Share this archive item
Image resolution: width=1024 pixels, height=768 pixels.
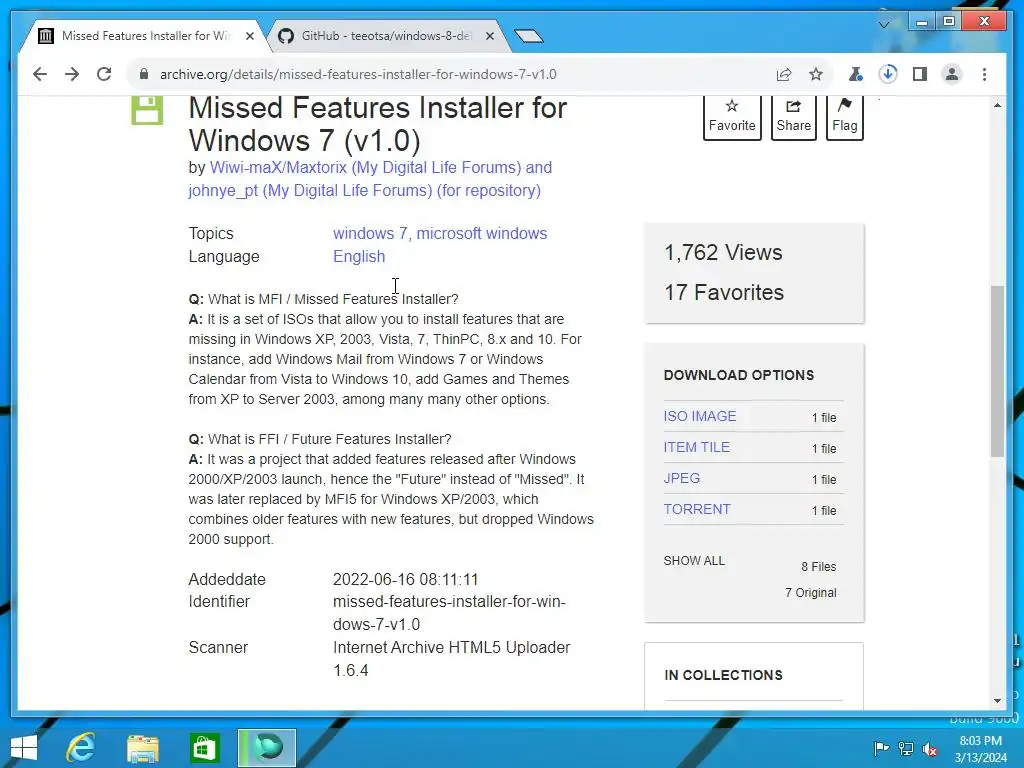point(793,117)
